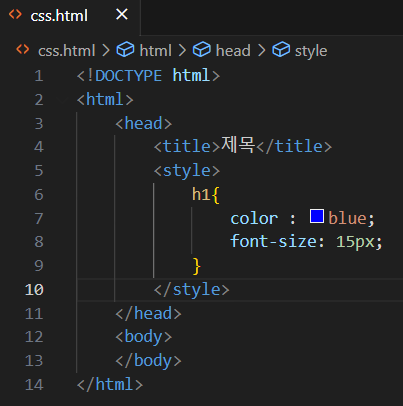Click the cube icon beside head breadcrumb

click(202, 50)
